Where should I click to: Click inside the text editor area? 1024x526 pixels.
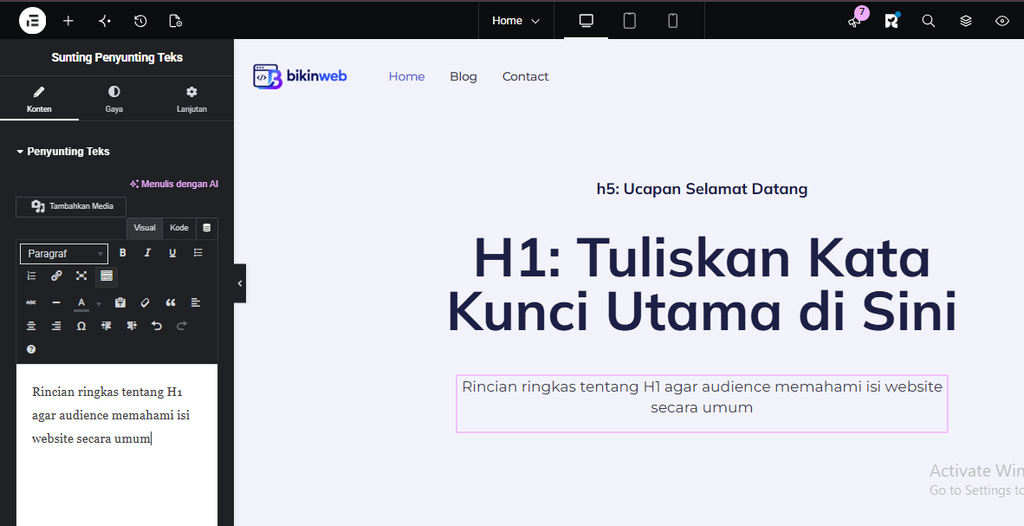117,444
